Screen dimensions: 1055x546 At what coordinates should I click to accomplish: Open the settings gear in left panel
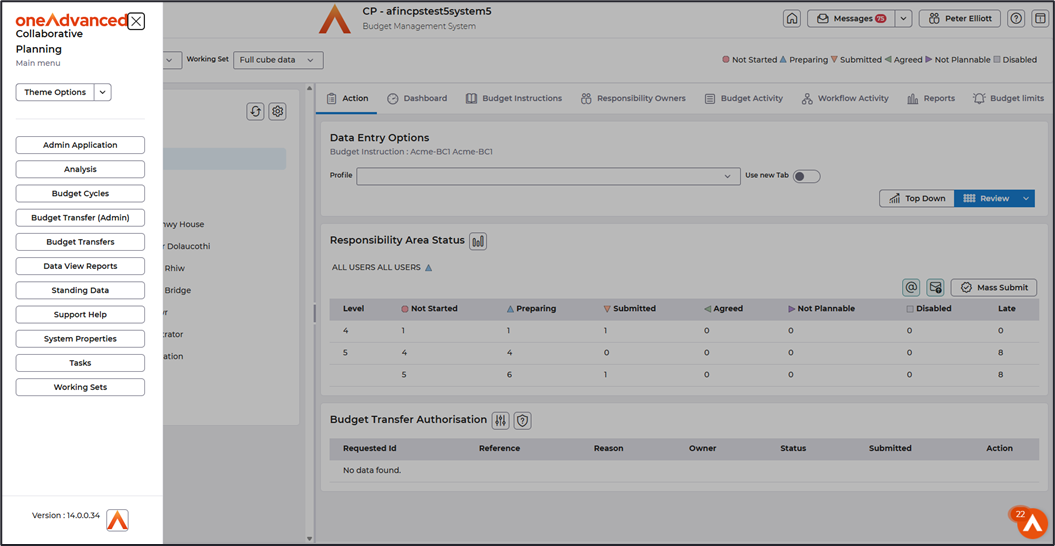click(278, 112)
